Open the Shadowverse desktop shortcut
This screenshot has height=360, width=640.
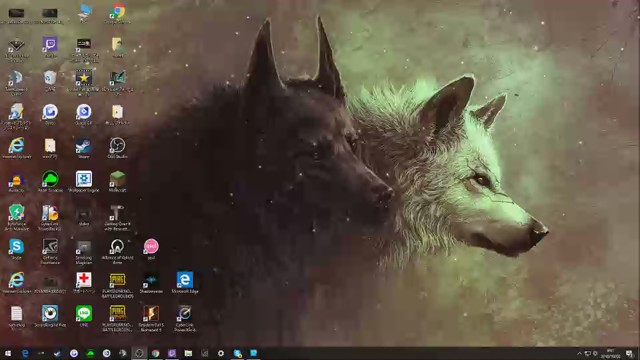(151, 282)
